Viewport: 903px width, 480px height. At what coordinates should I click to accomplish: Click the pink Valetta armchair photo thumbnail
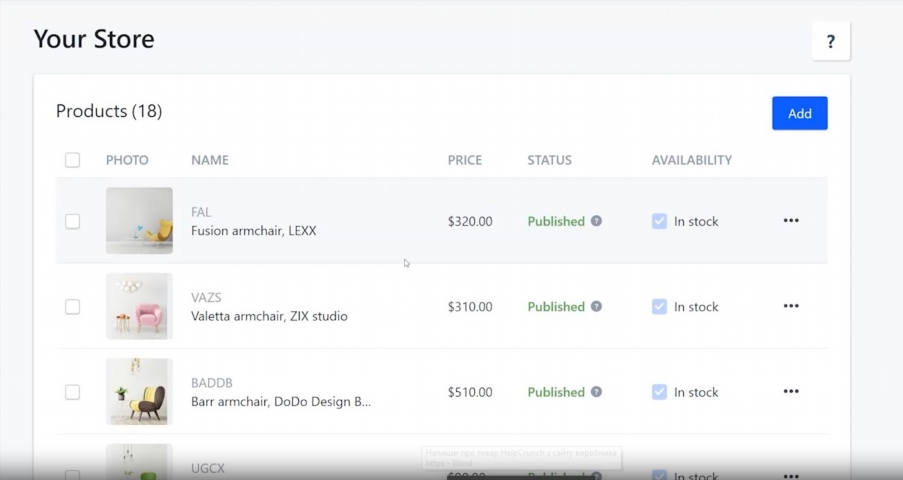click(x=139, y=306)
